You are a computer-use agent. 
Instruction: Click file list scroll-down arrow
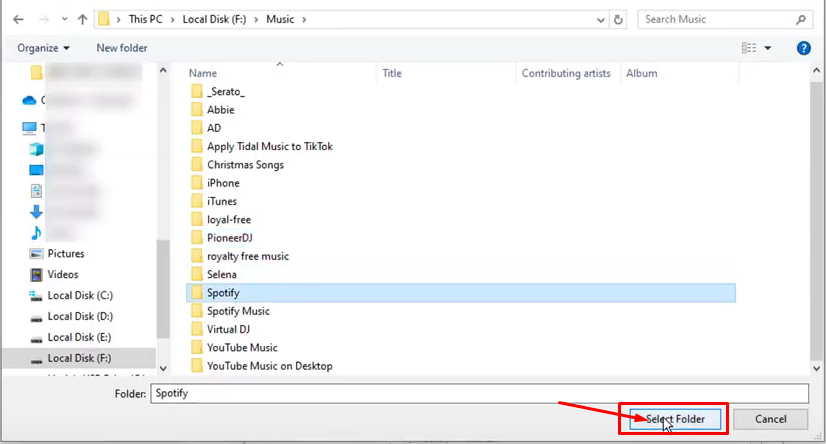pos(817,369)
